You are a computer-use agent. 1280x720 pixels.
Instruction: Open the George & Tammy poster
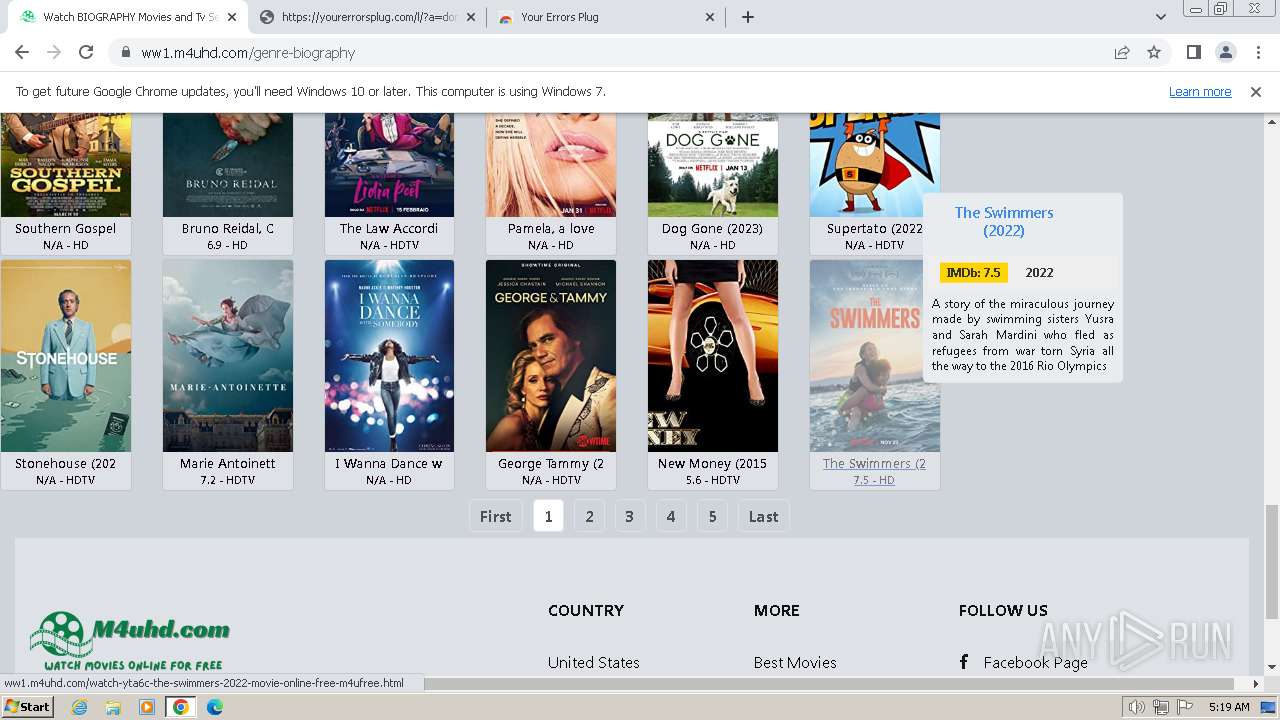(x=551, y=356)
